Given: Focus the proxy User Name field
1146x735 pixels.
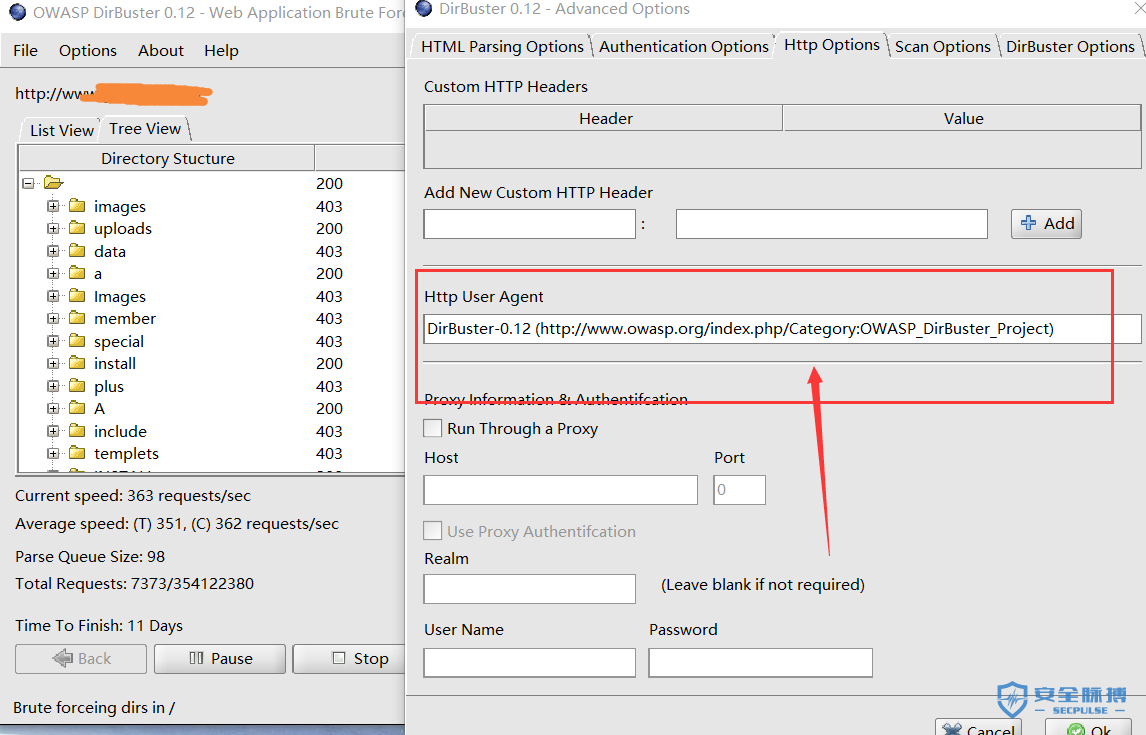Looking at the screenshot, I should click(530, 663).
